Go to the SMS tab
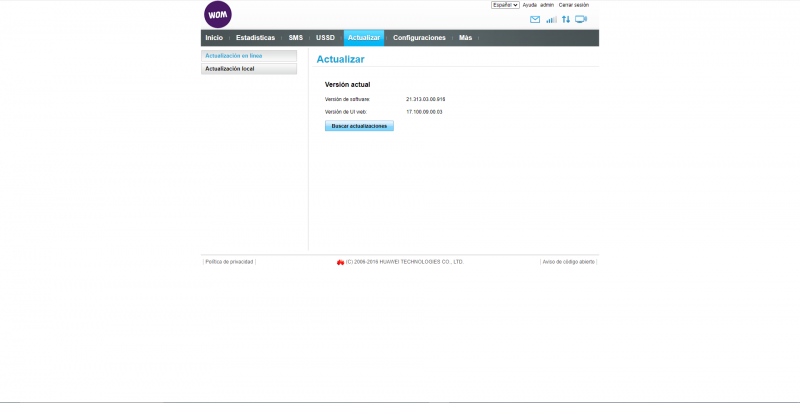This screenshot has width=800, height=403. tap(295, 38)
